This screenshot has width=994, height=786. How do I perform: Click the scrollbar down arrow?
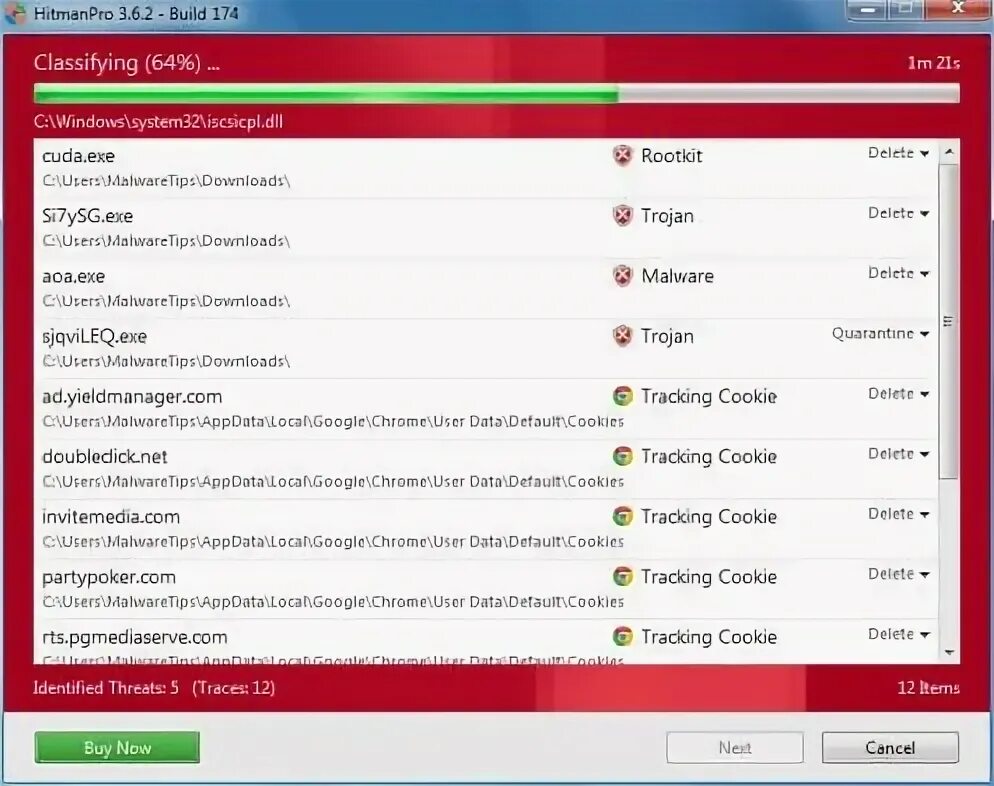coord(949,652)
